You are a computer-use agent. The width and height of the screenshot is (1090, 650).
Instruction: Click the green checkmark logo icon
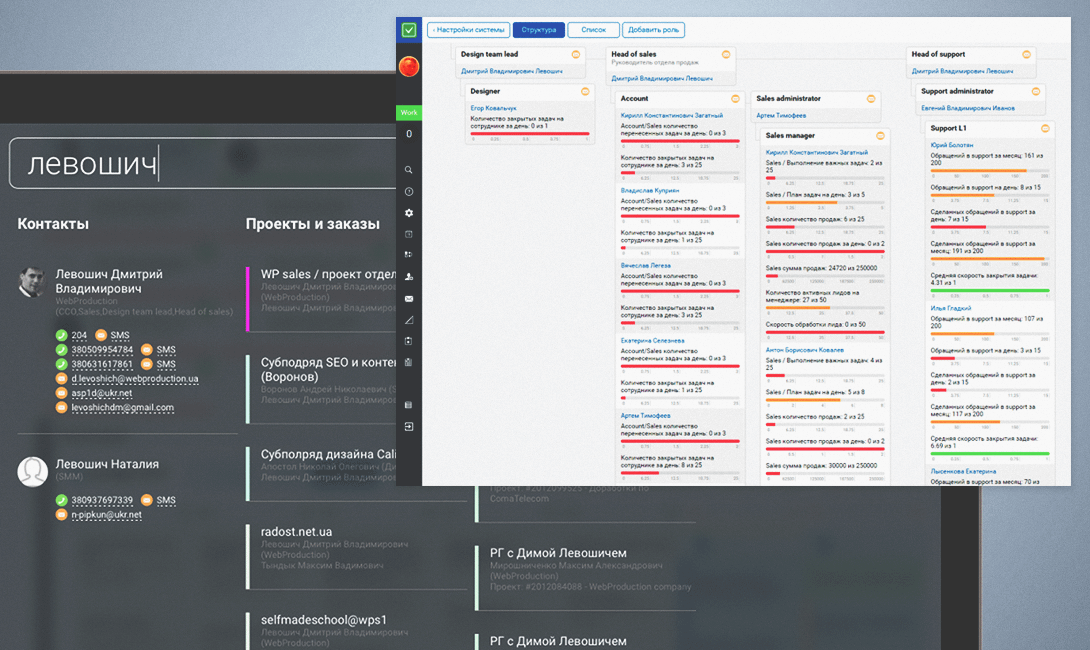coord(409,30)
